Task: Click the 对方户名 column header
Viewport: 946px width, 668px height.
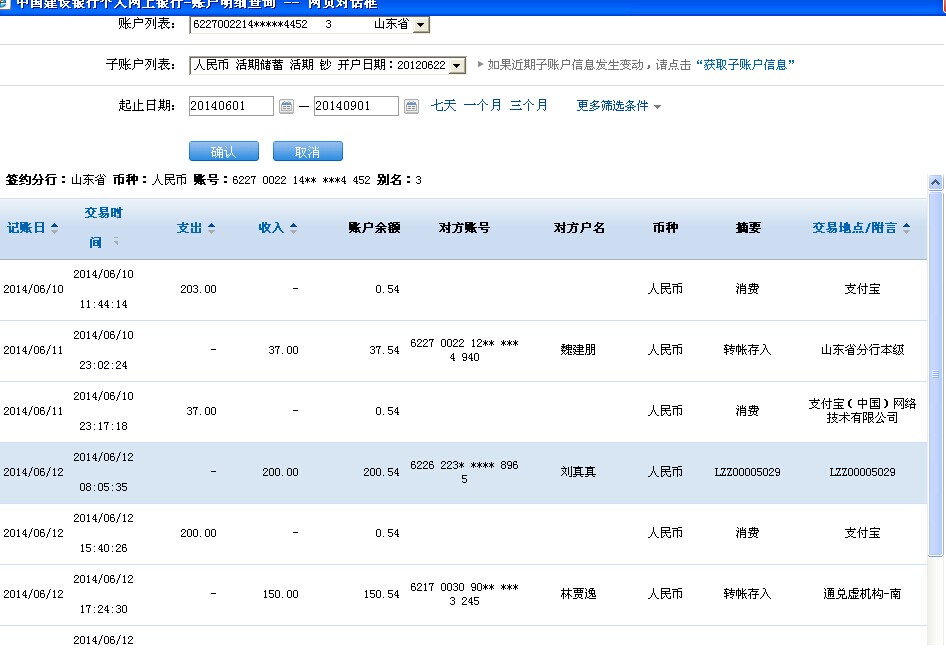Action: [x=579, y=227]
